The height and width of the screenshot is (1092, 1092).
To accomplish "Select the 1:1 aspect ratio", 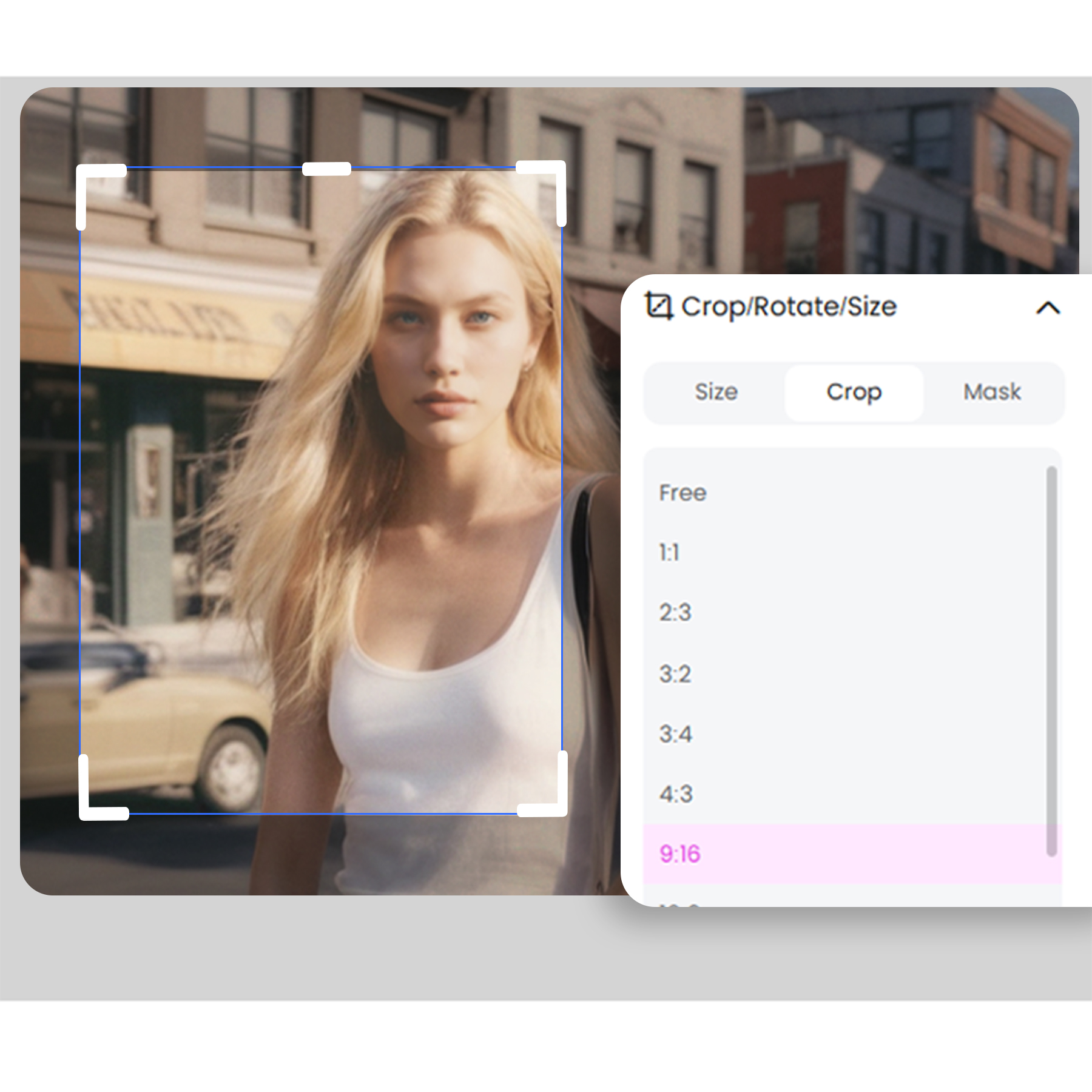I will 669,553.
